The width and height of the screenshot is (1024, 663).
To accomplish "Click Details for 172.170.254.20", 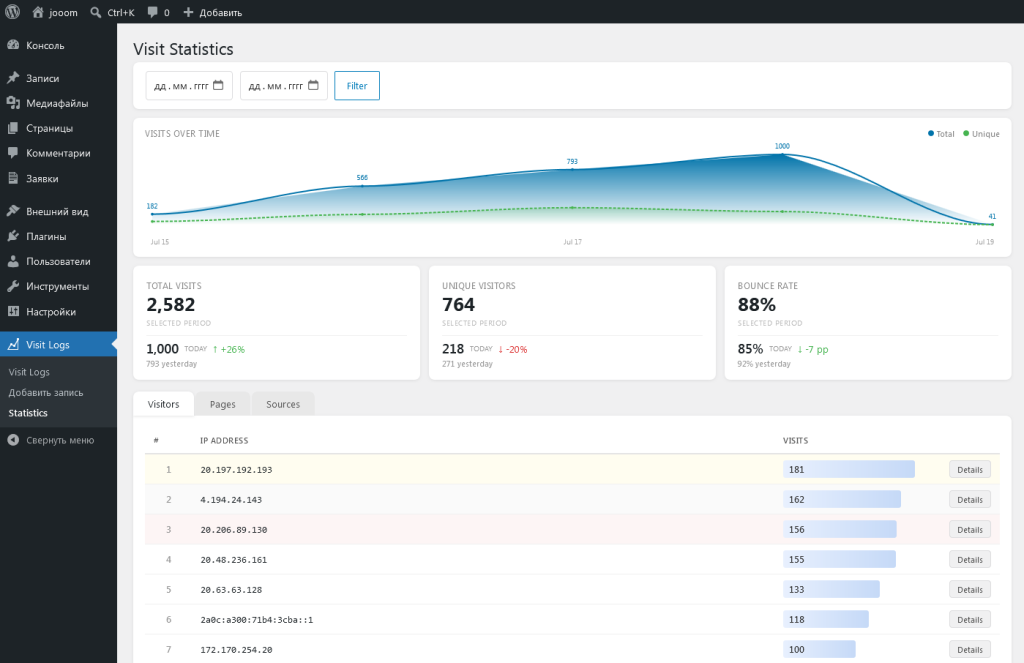I will (970, 650).
